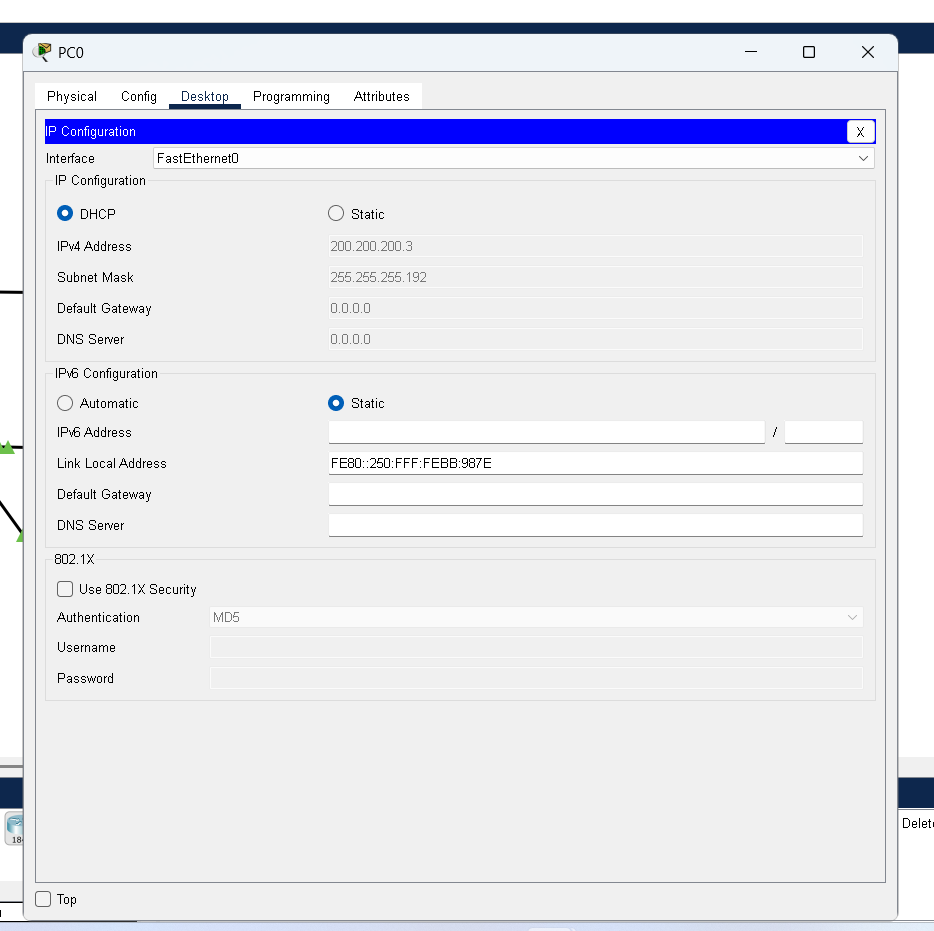The width and height of the screenshot is (934, 931).
Task: Click the Link Local Address field
Action: [x=595, y=463]
